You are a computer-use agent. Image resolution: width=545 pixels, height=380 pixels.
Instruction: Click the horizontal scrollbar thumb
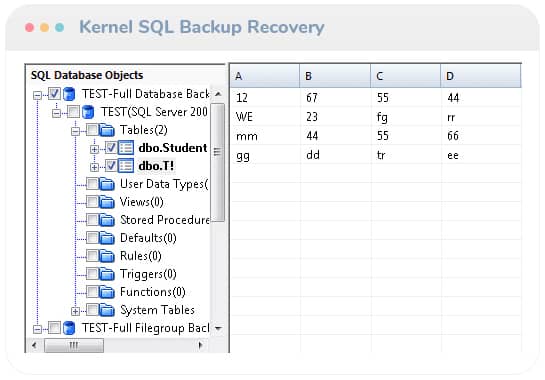coord(74,346)
